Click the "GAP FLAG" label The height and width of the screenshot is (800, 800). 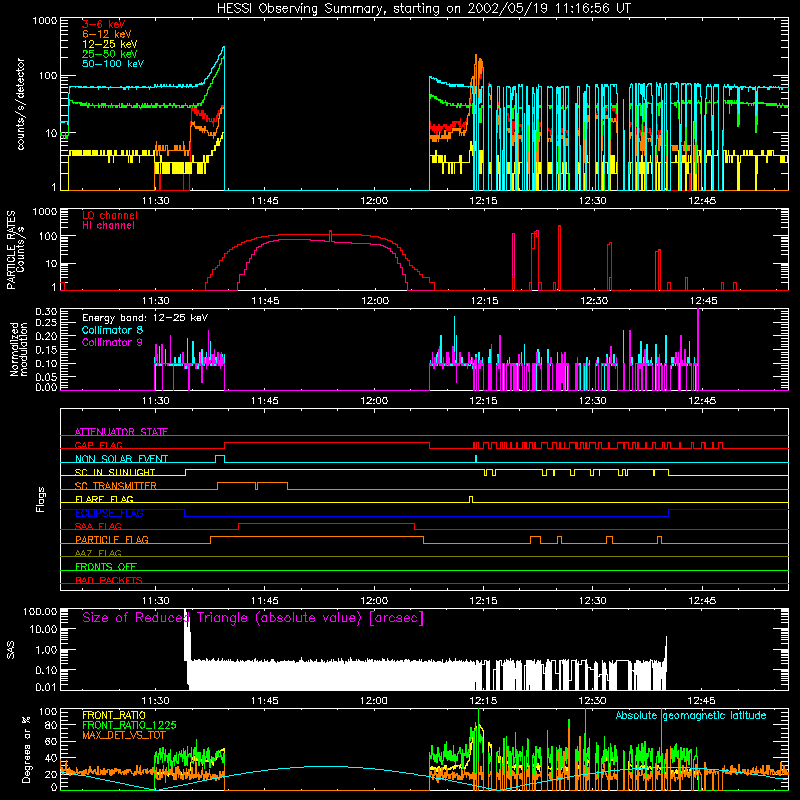(x=98, y=445)
